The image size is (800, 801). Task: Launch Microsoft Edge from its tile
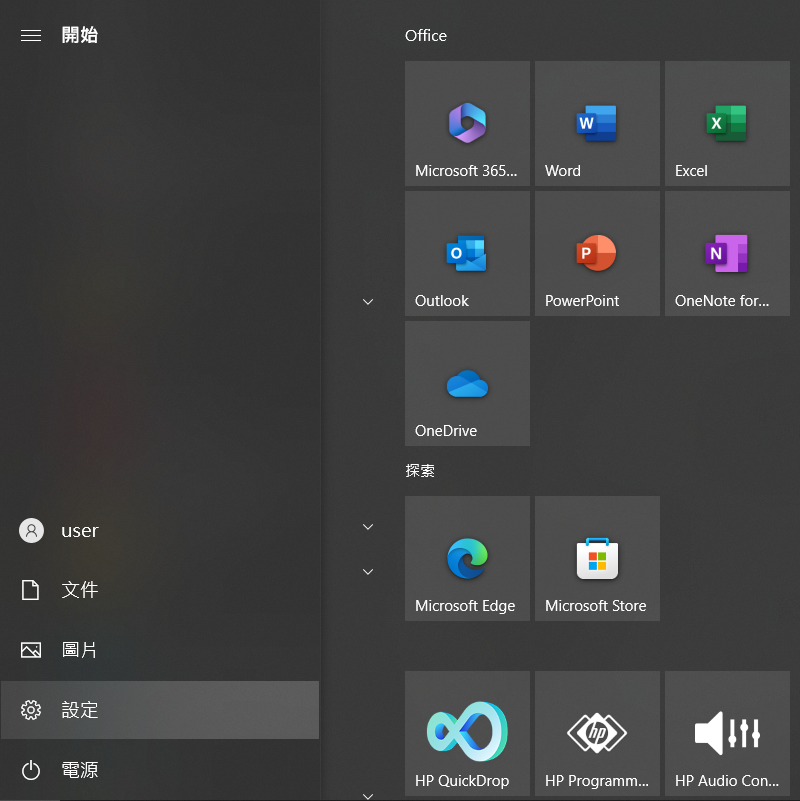(467, 558)
